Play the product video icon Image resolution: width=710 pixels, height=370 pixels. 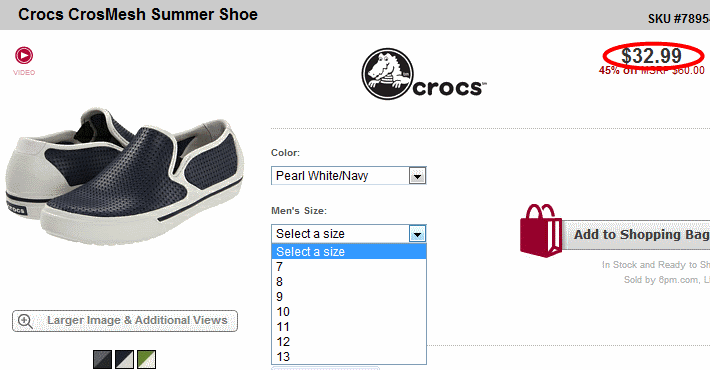(x=24, y=56)
